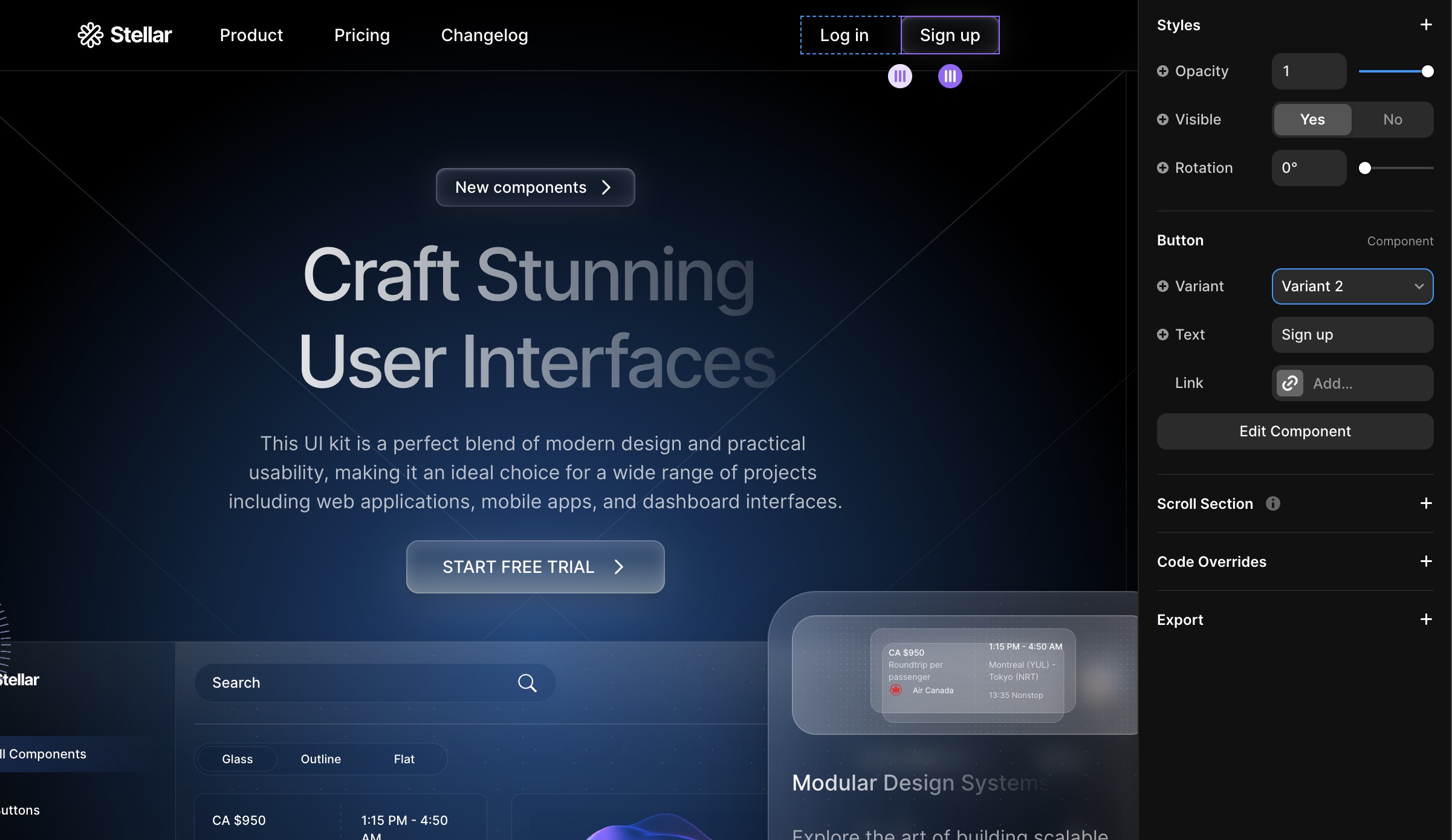
Task: Expand the Export section
Action: pos(1426,619)
